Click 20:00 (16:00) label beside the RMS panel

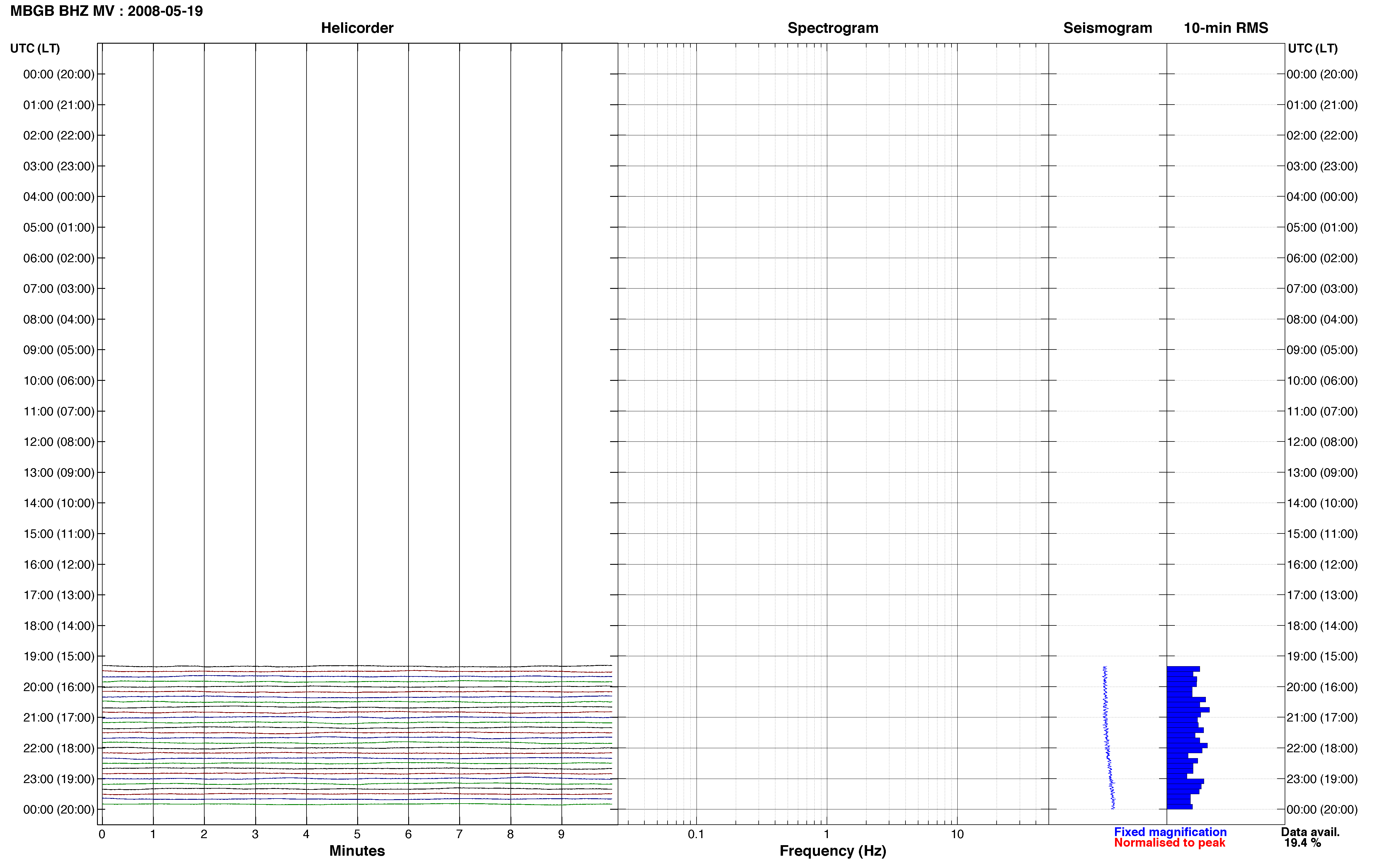click(1322, 687)
